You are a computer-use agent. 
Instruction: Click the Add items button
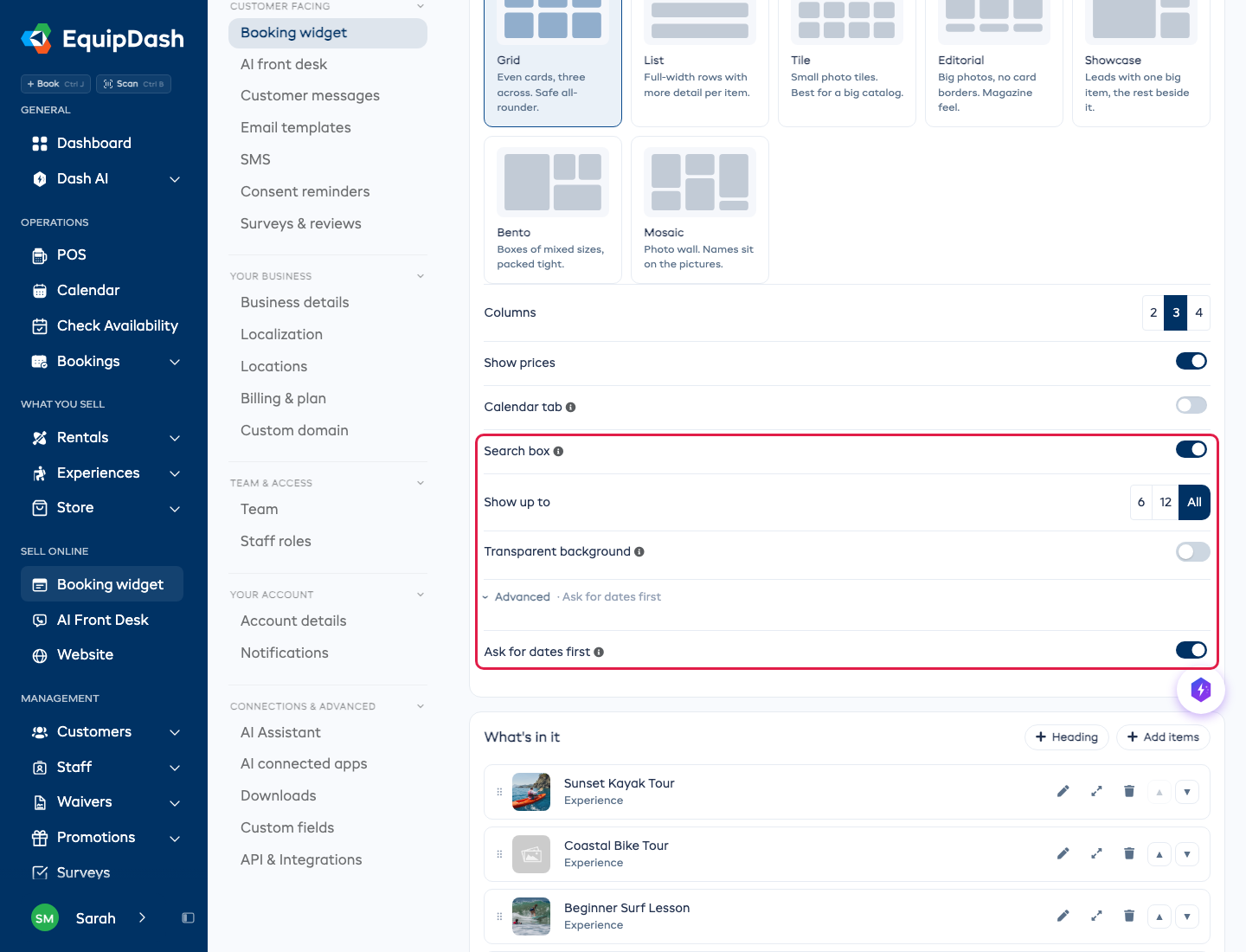coord(1163,737)
